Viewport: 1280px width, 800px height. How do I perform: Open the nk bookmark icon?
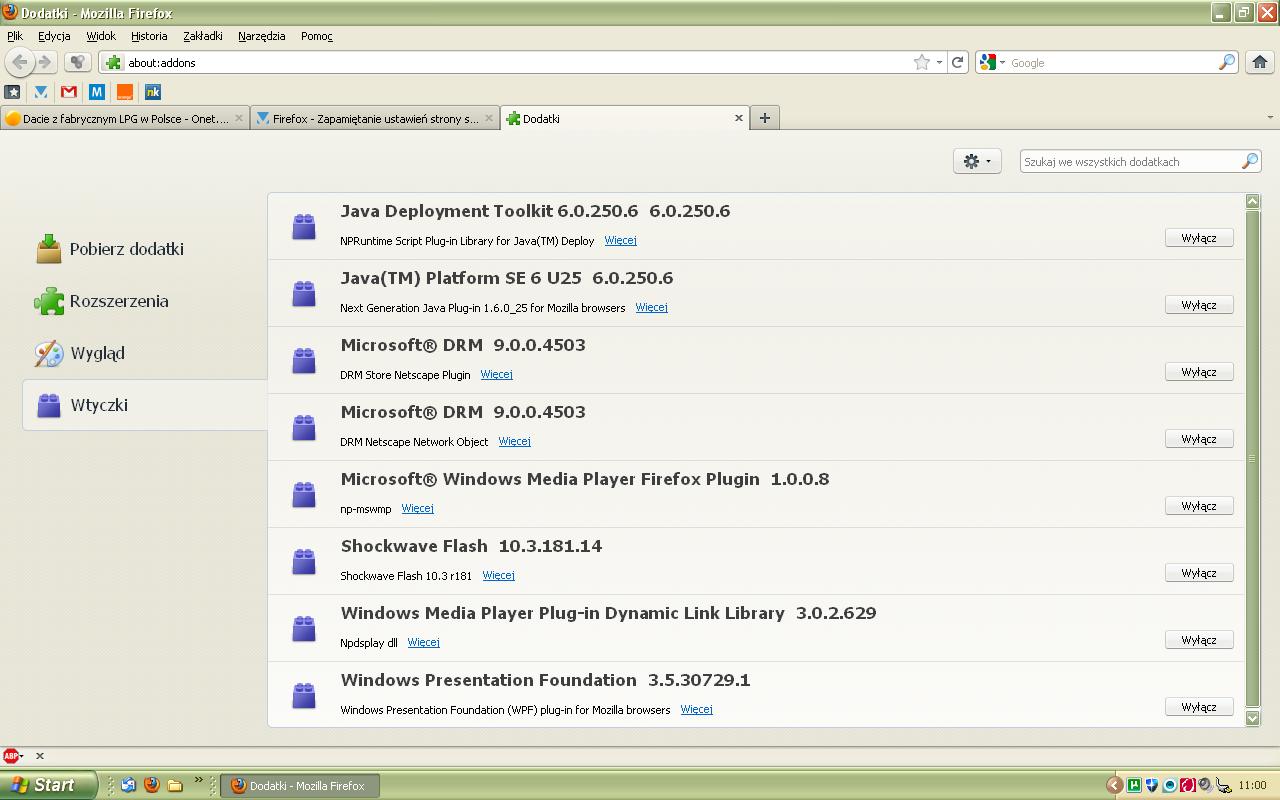click(x=153, y=91)
